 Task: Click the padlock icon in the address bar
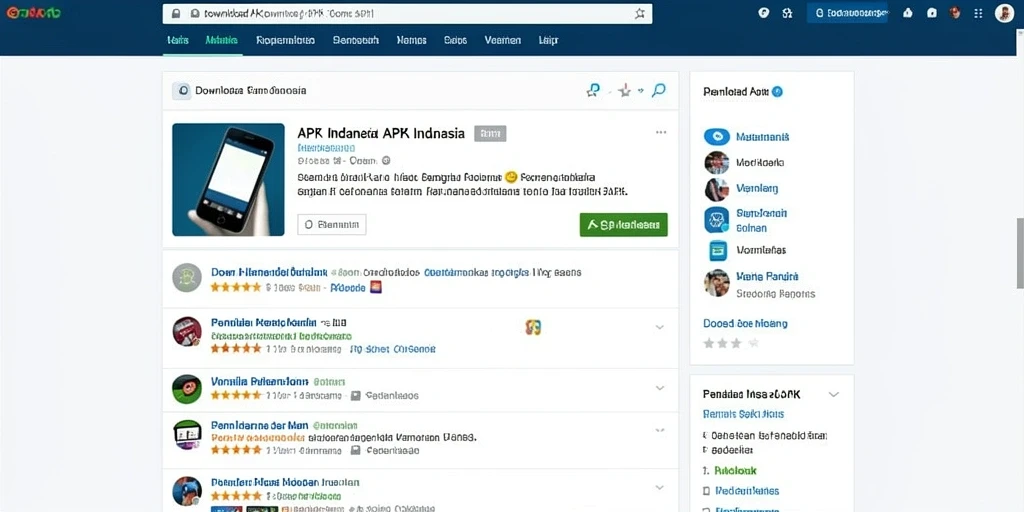point(175,13)
